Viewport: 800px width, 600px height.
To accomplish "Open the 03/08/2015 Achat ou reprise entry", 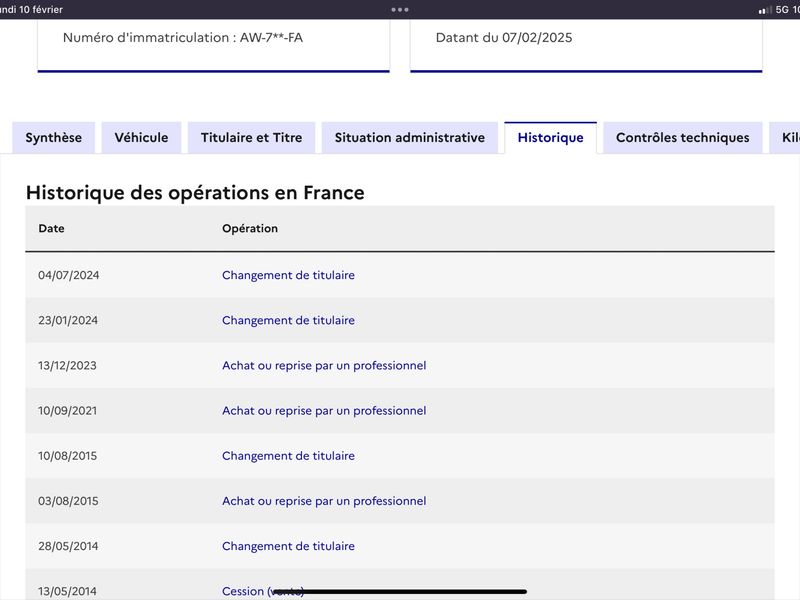I will click(x=324, y=501).
